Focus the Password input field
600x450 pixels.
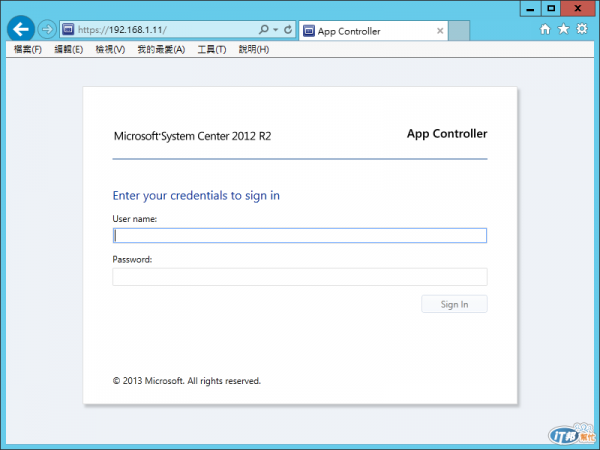click(300, 277)
